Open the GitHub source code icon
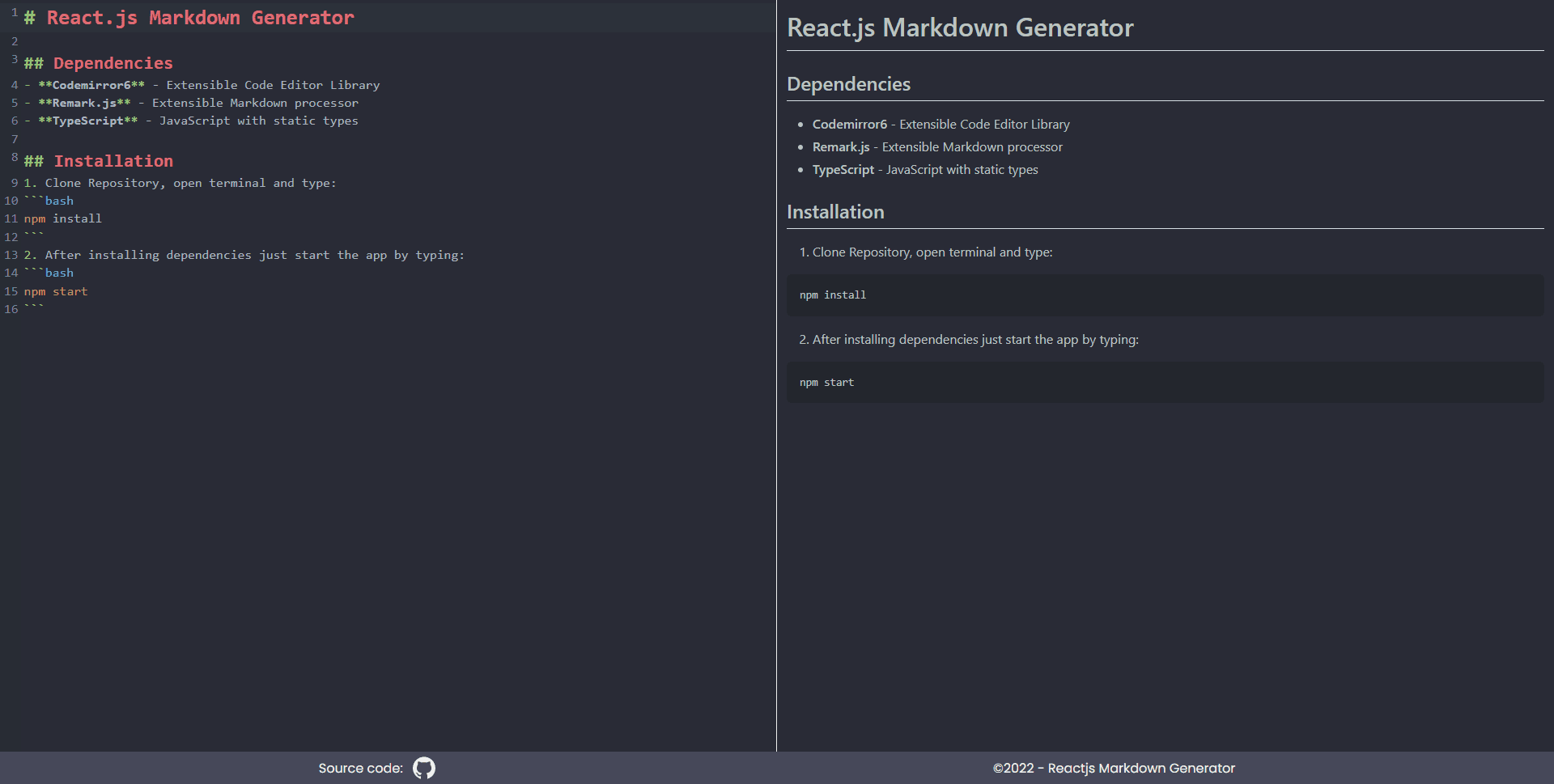 click(422, 768)
